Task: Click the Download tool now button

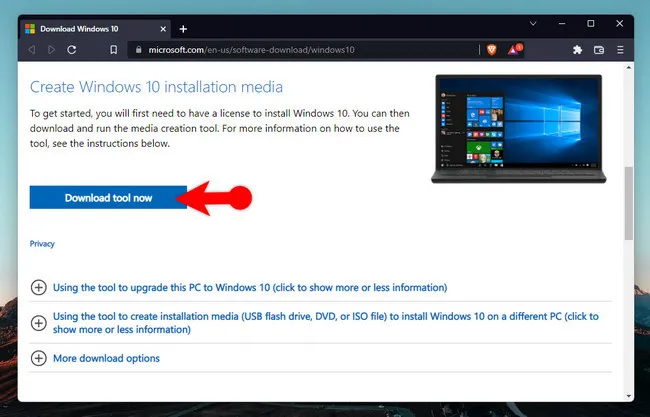Action: [x=108, y=197]
